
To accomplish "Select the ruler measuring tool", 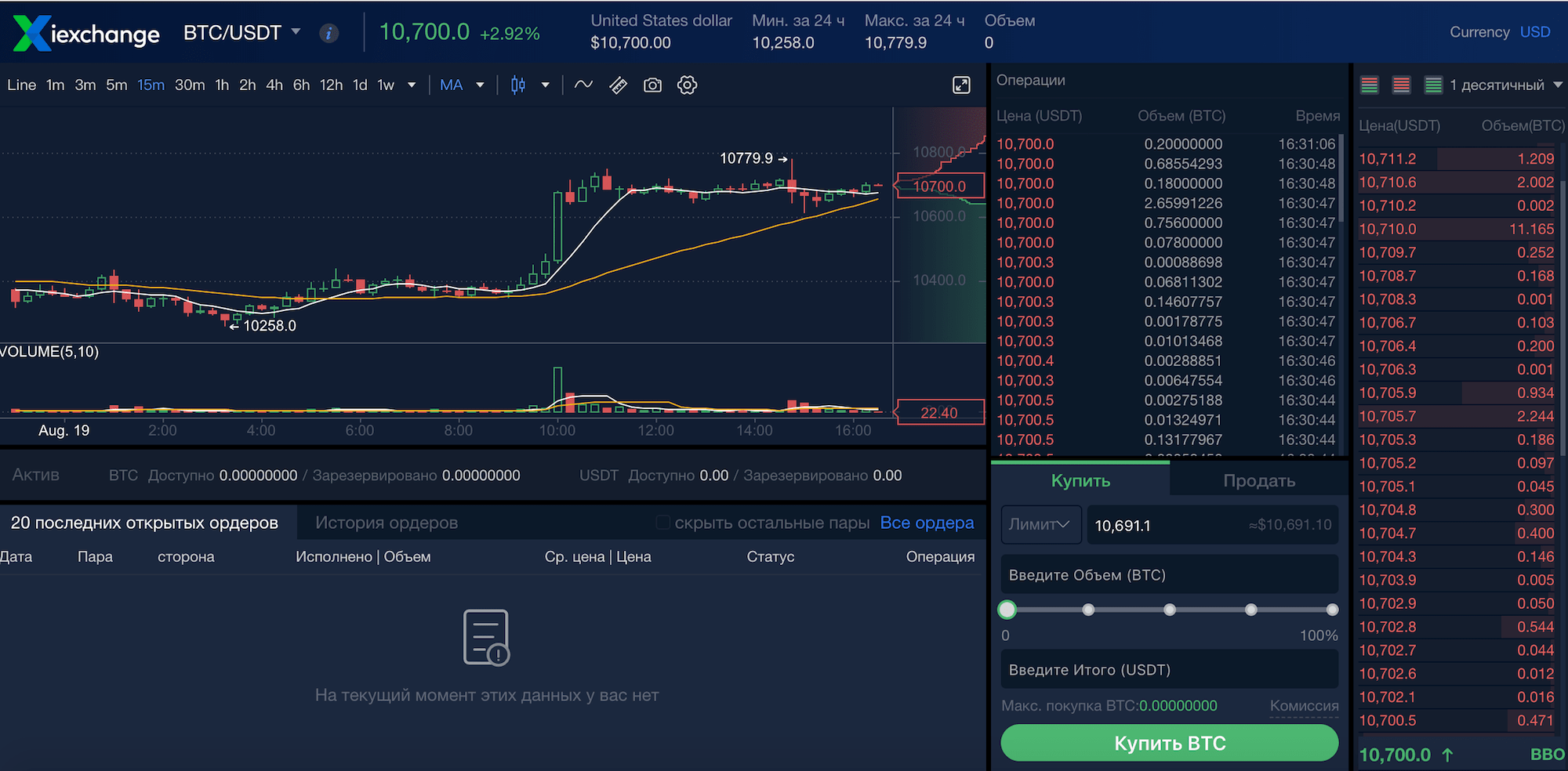I will pyautogui.click(x=619, y=85).
